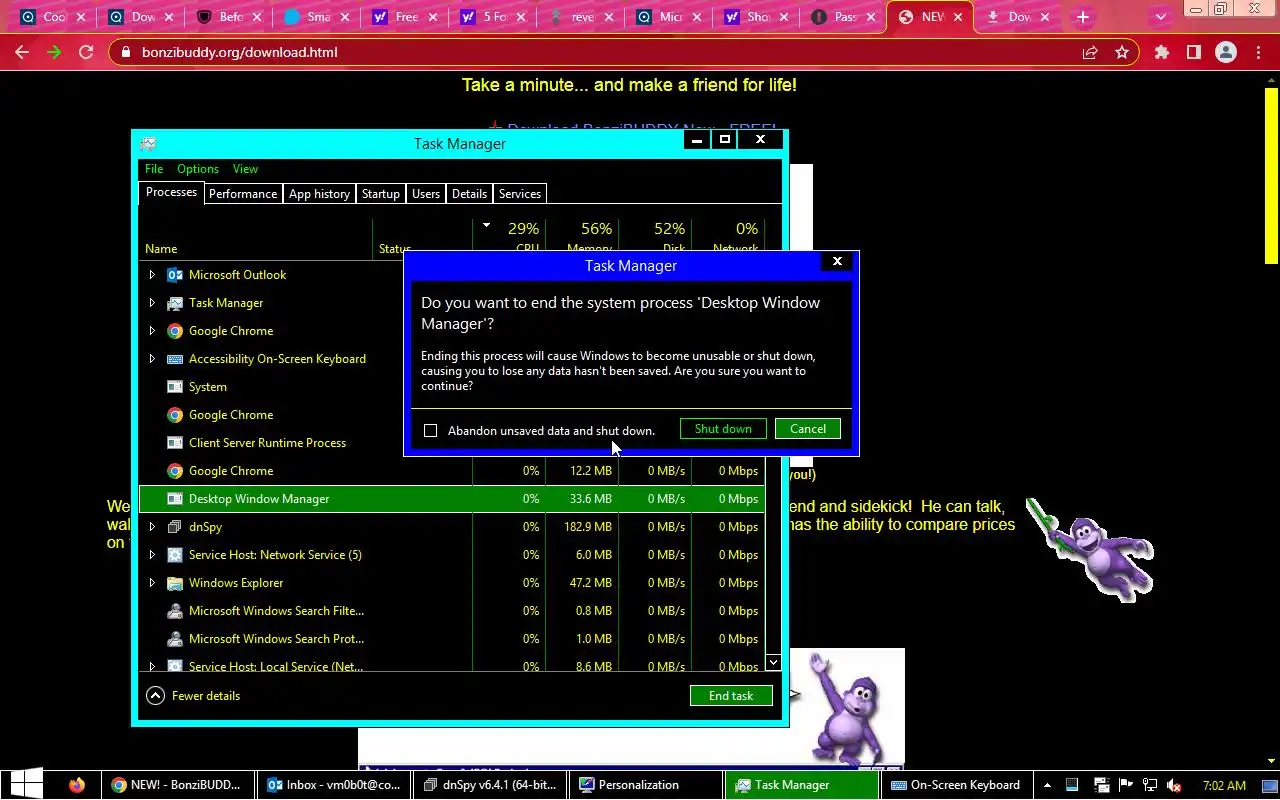Expand the Accessibility On-Screen Keyboard group
Screen dimensions: 1280x800
[152, 359]
